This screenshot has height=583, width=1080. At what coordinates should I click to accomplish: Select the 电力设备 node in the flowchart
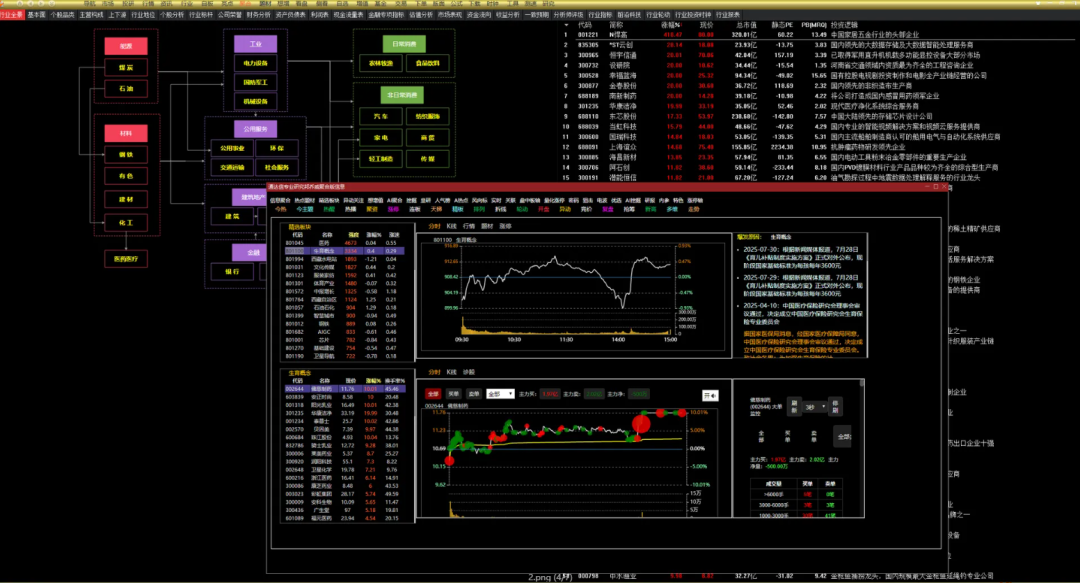tap(255, 63)
